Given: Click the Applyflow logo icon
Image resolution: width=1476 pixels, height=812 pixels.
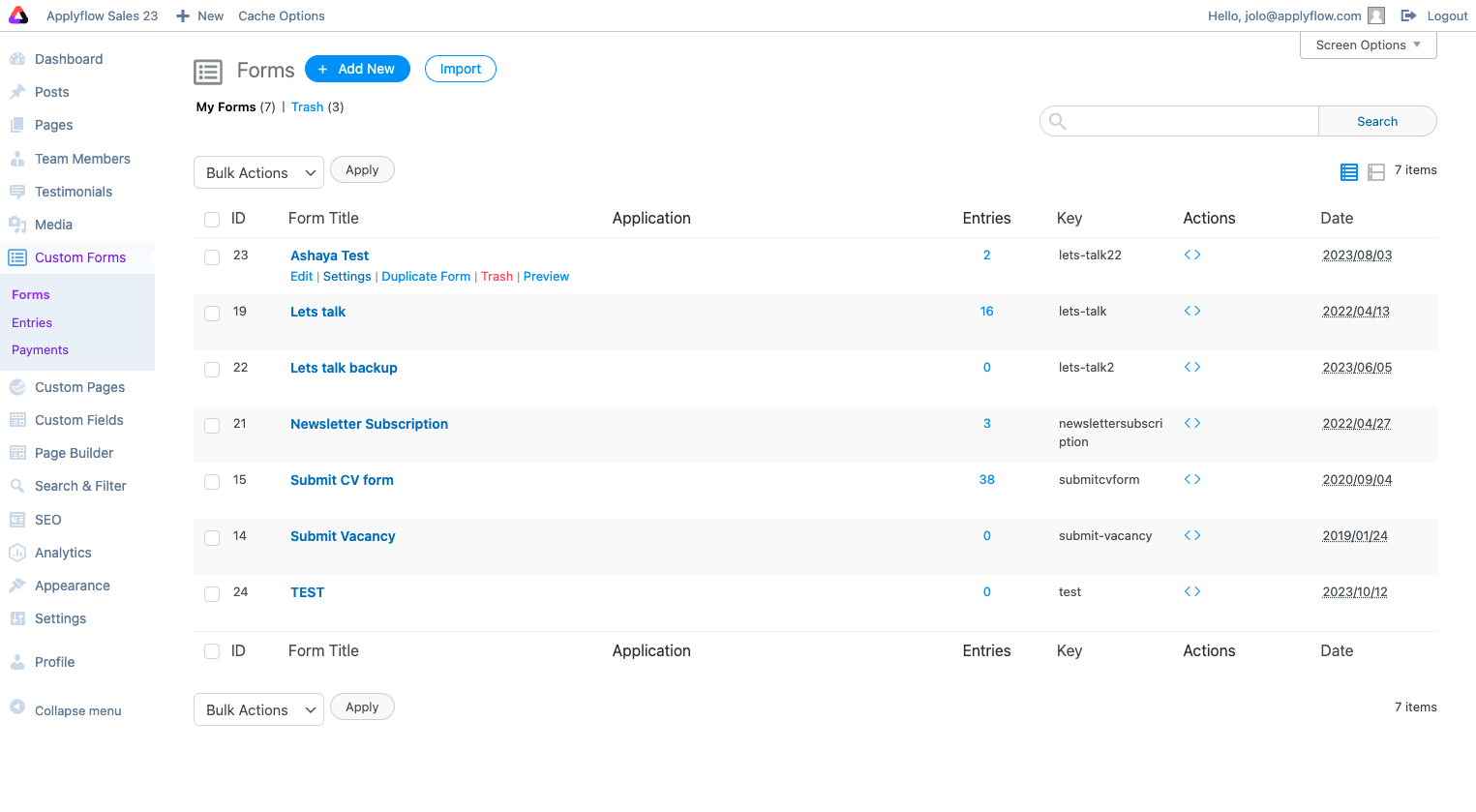Looking at the screenshot, I should (18, 15).
